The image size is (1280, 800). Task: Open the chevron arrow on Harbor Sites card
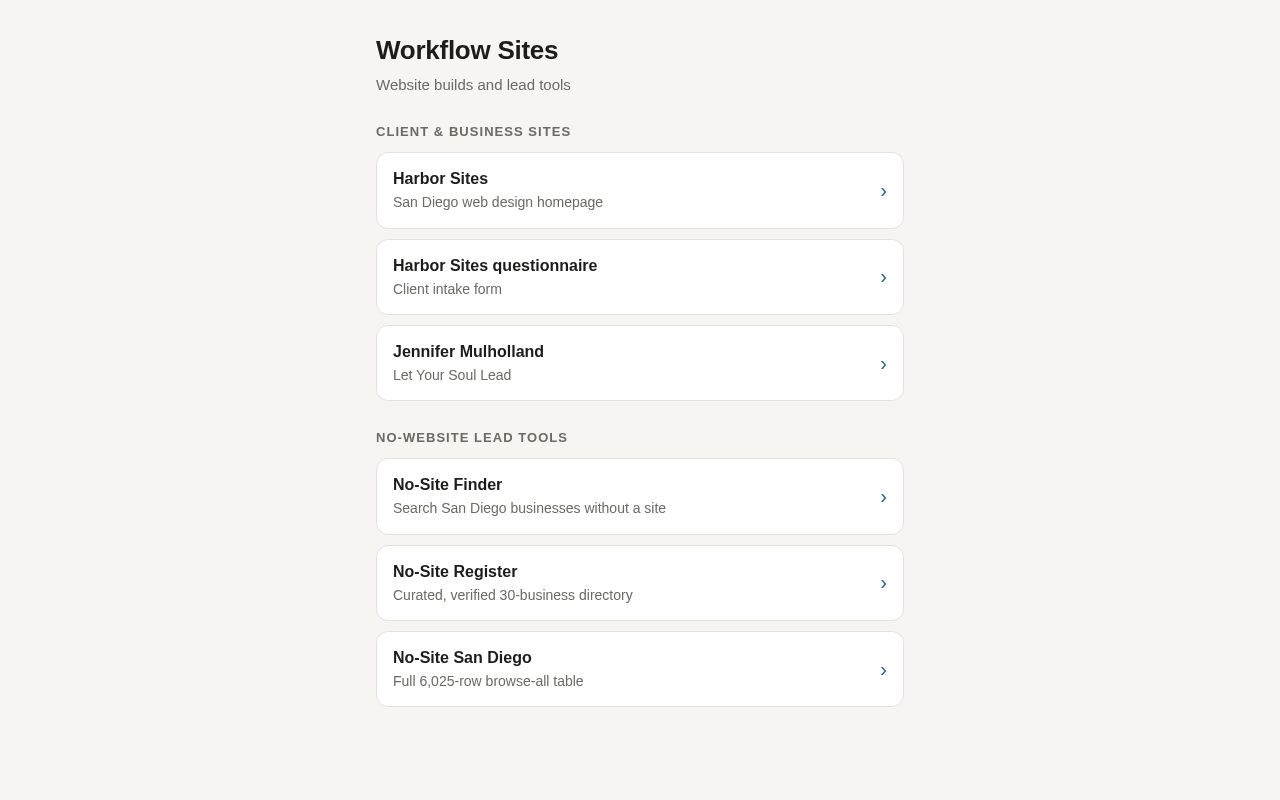883,191
